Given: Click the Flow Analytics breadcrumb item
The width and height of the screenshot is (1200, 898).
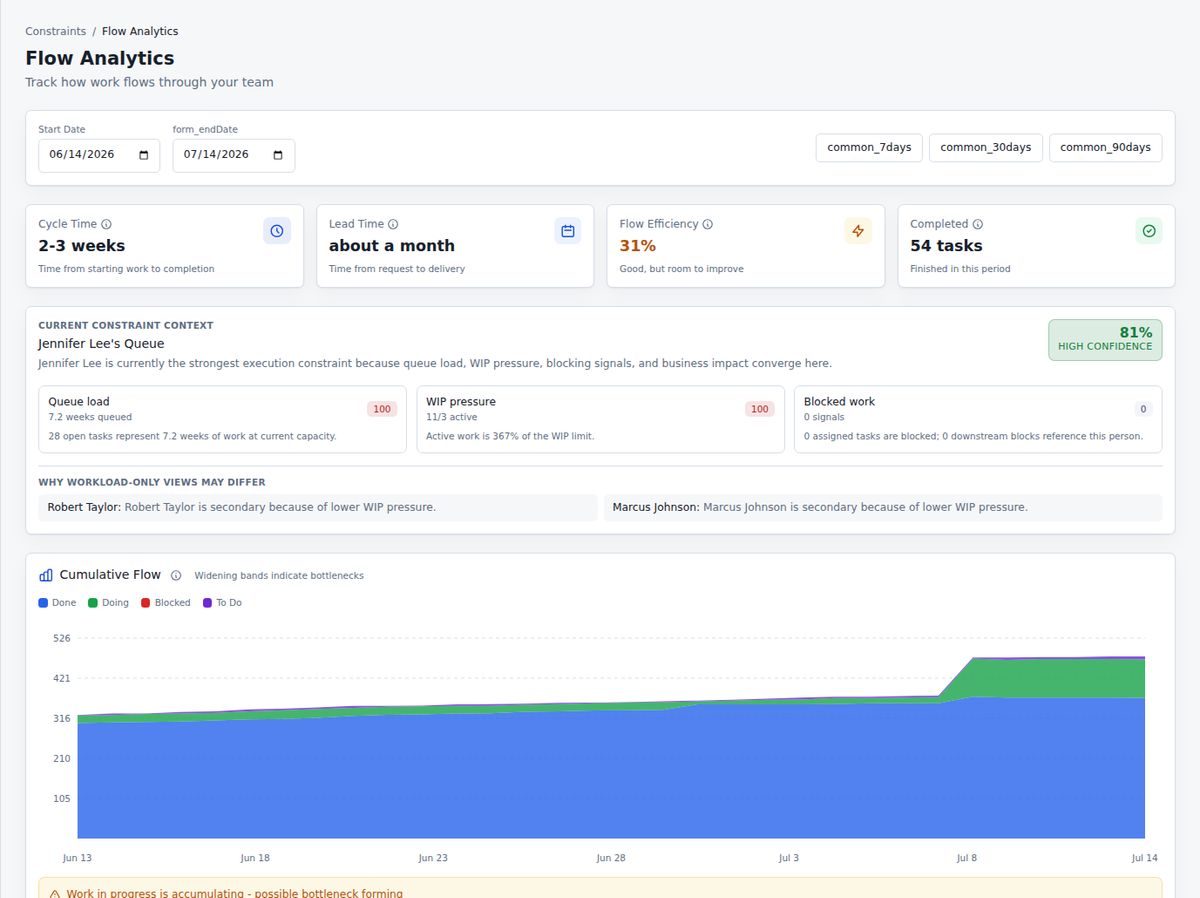Looking at the screenshot, I should 140,32.
